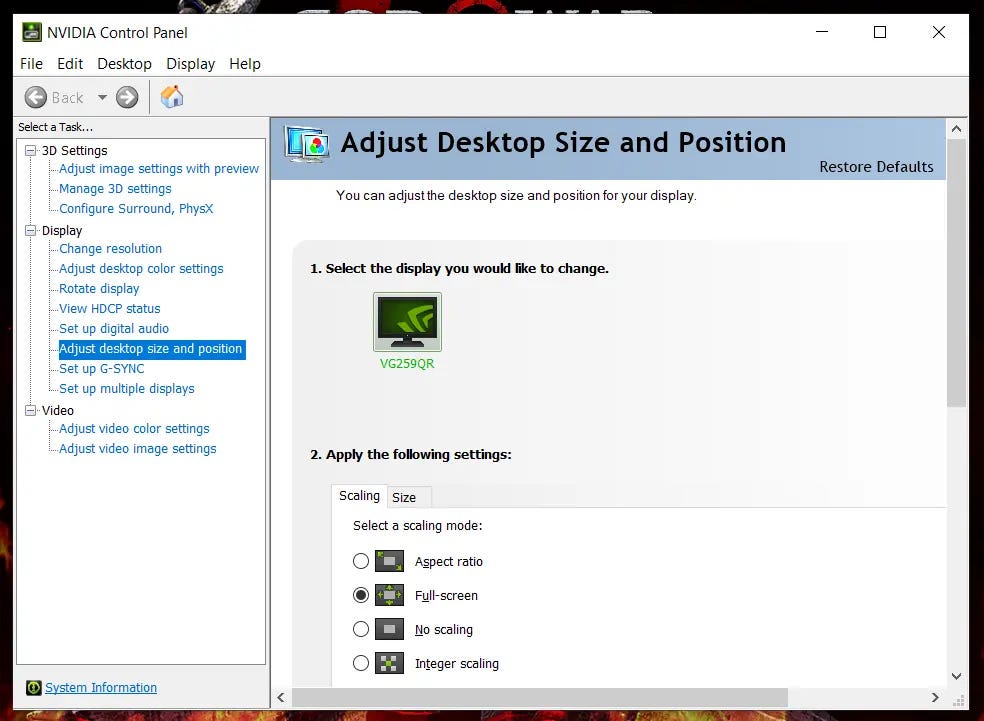This screenshot has height=721, width=984.
Task: Open the System Information link
Action: click(101, 688)
